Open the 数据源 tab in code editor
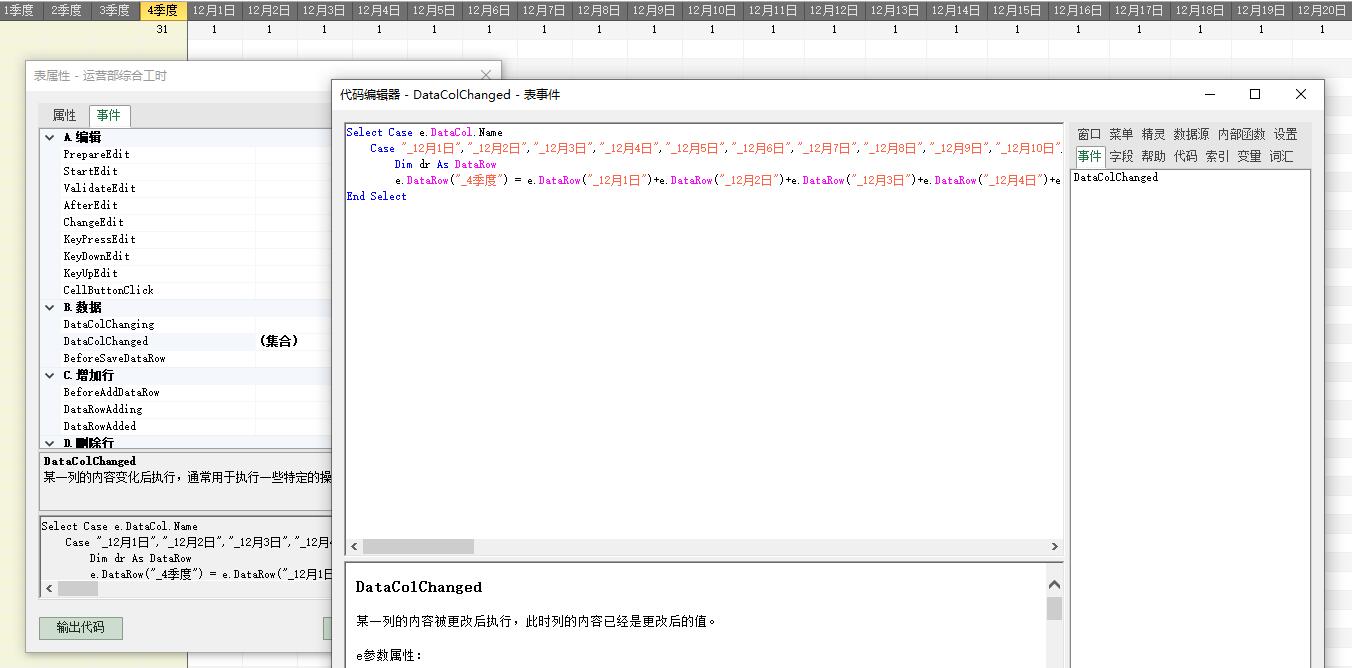The width and height of the screenshot is (1352, 668). tap(1191, 134)
